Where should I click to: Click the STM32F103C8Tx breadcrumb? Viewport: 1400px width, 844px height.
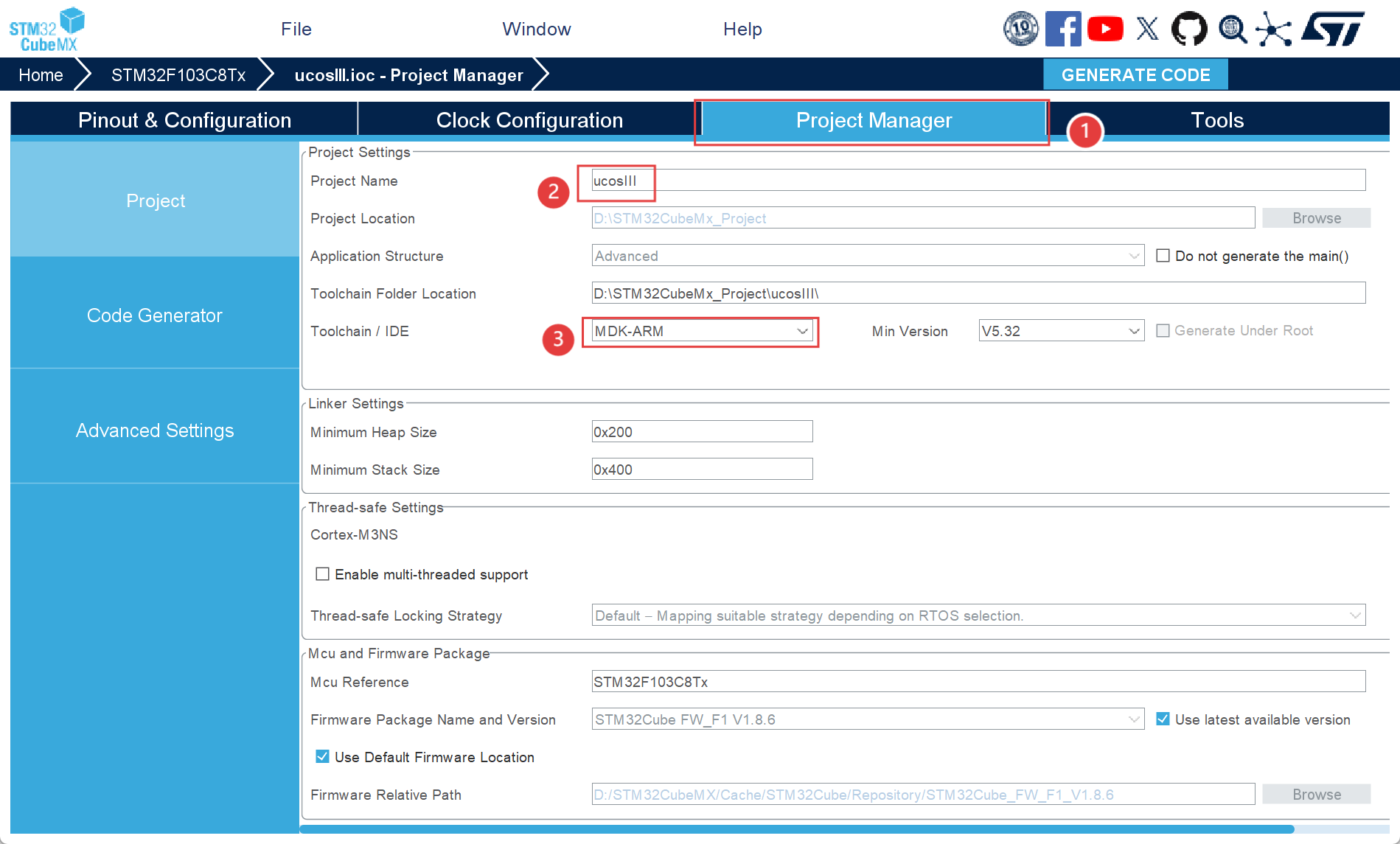pyautogui.click(x=178, y=75)
